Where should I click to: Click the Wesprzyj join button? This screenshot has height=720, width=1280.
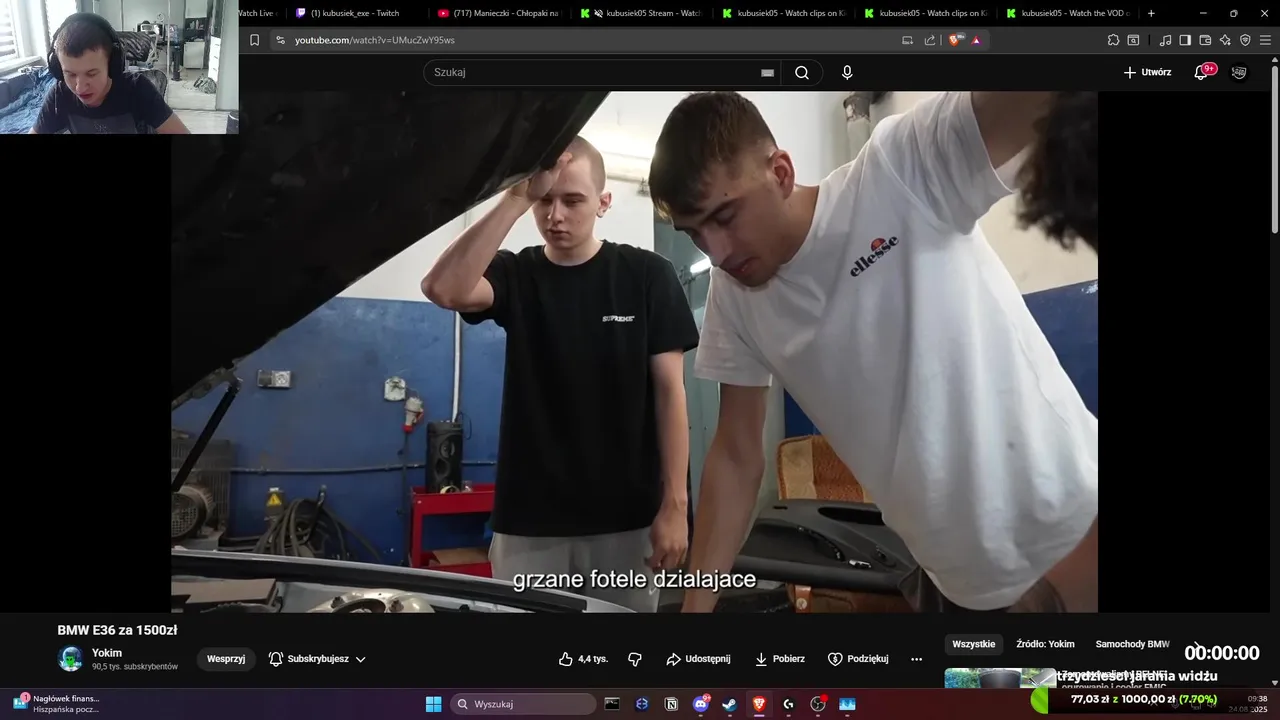(226, 659)
